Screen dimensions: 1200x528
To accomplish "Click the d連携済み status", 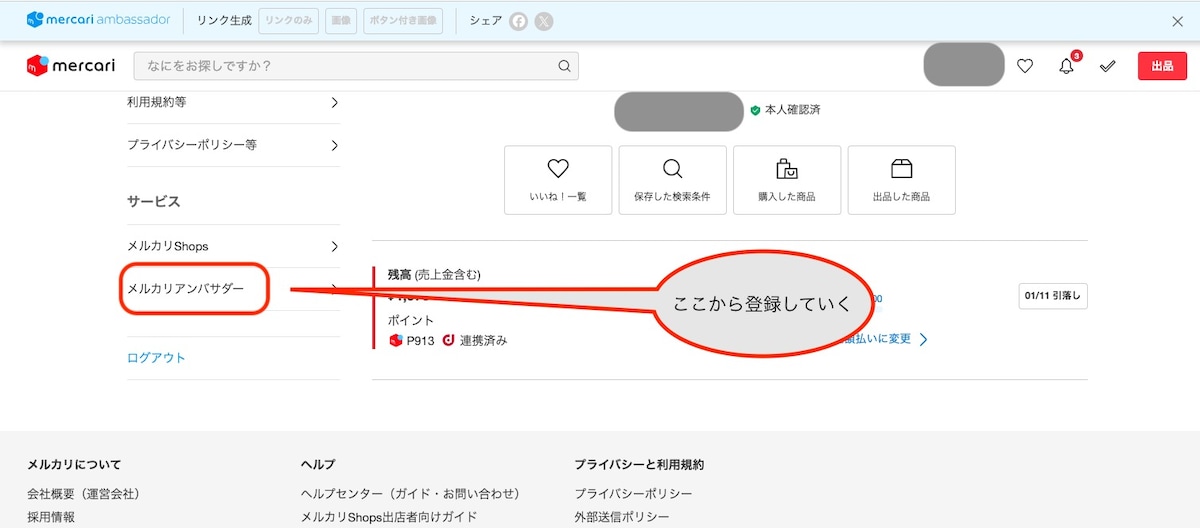I will tap(474, 340).
